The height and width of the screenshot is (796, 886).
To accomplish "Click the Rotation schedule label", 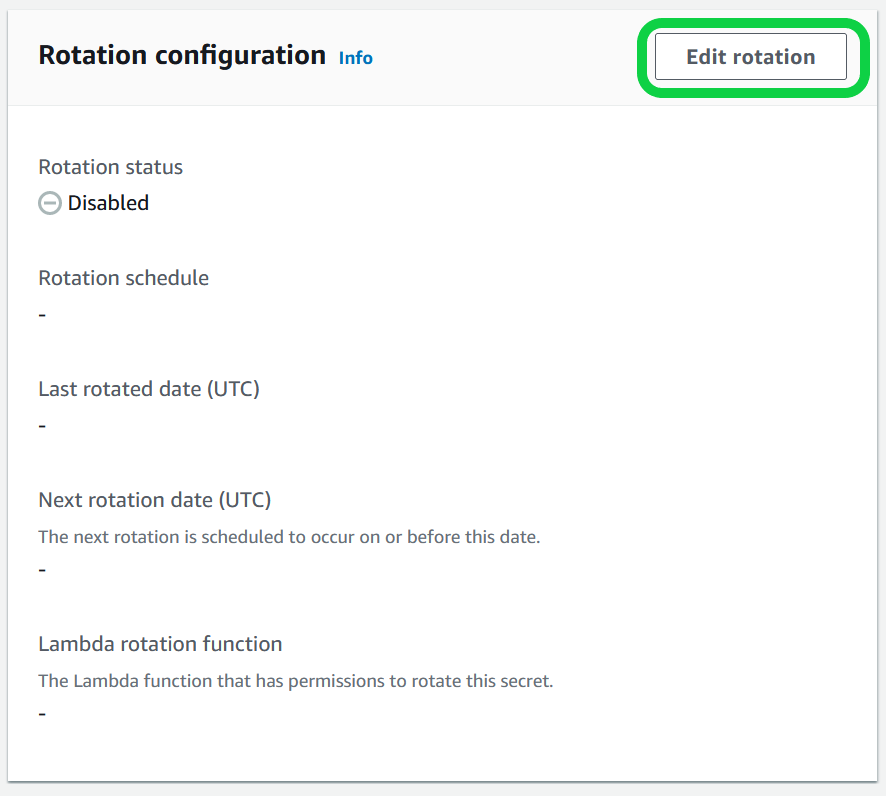I will coord(123,278).
